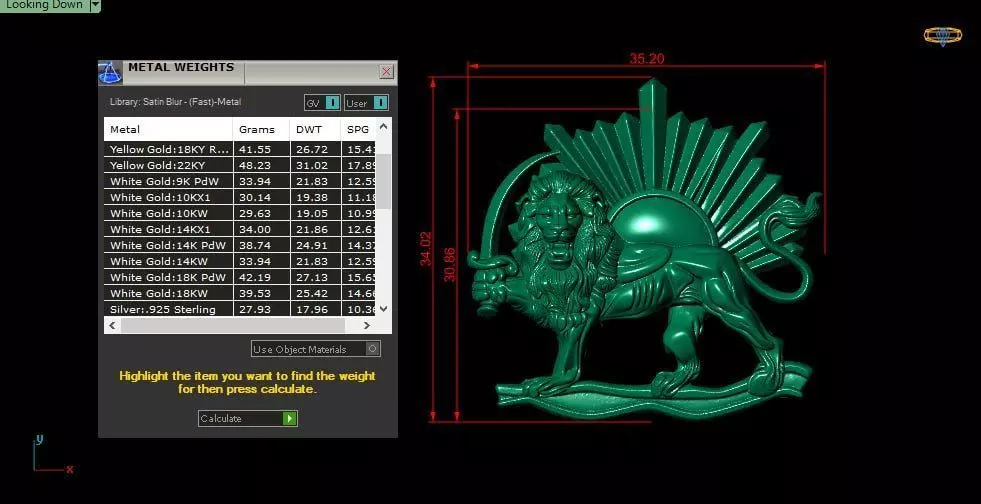Select the White Gold:14KW row
The image size is (981, 504).
coord(240,261)
